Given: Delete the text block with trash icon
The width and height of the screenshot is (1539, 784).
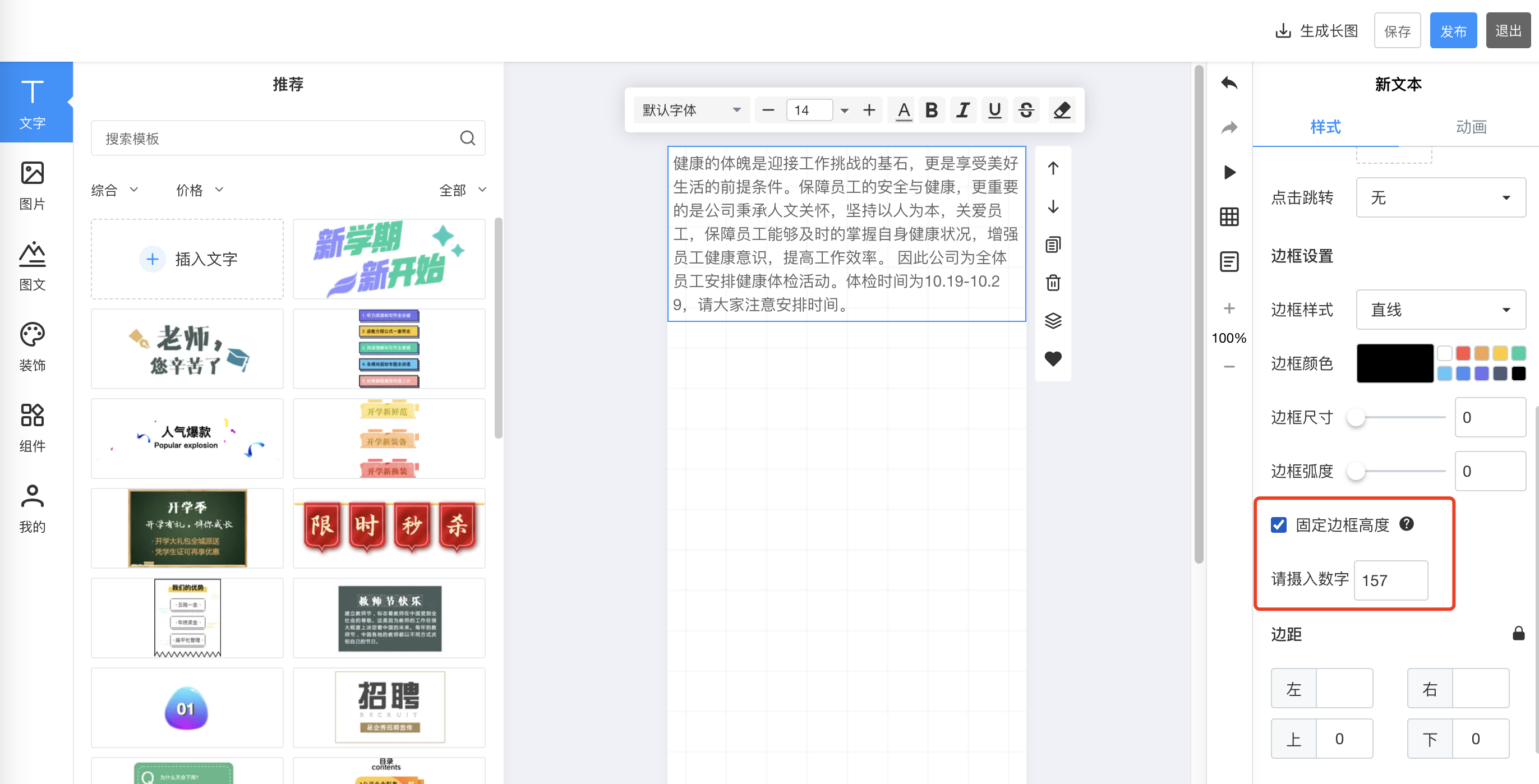Looking at the screenshot, I should pos(1053,282).
